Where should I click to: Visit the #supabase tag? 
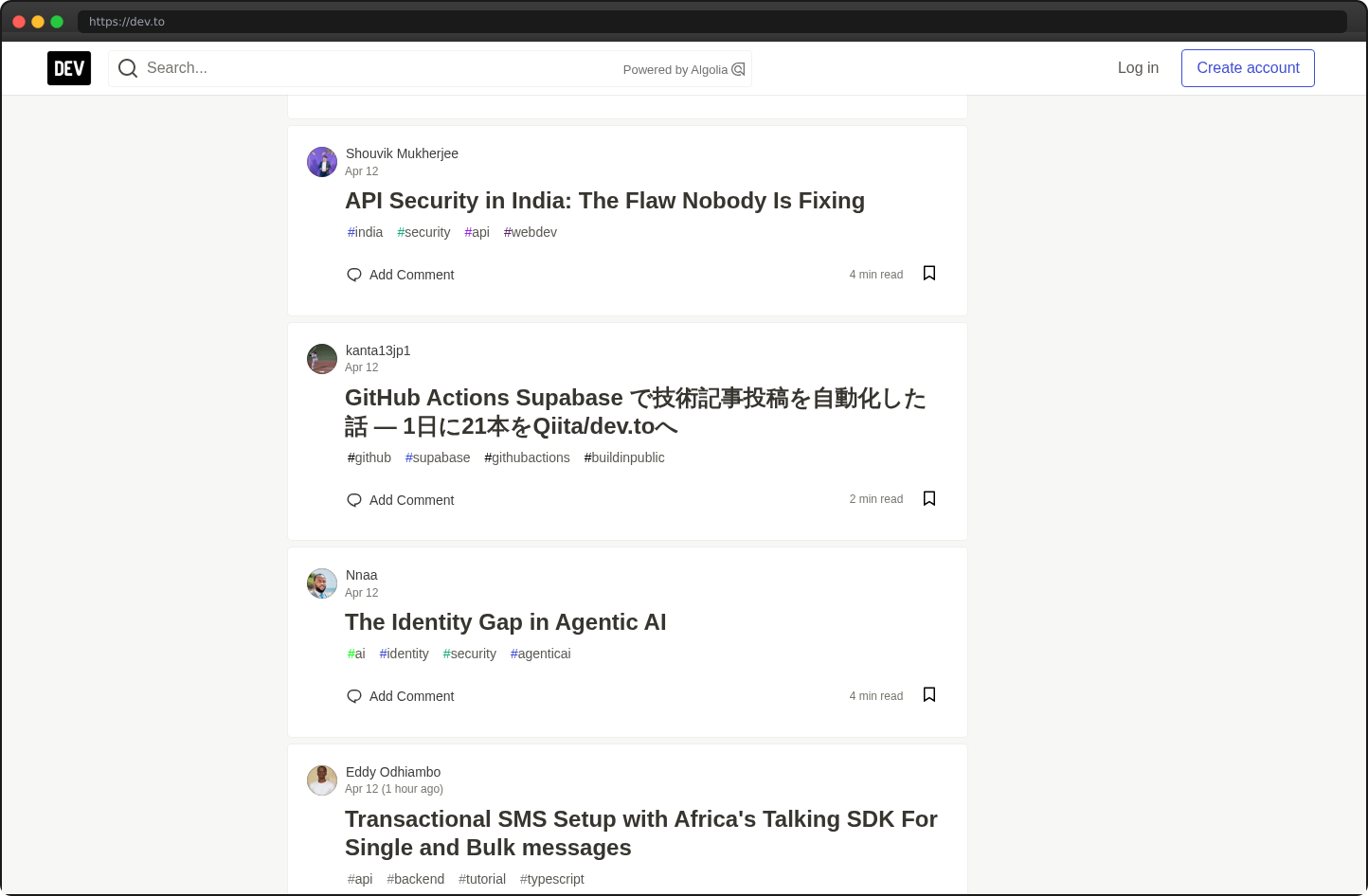[x=438, y=457]
